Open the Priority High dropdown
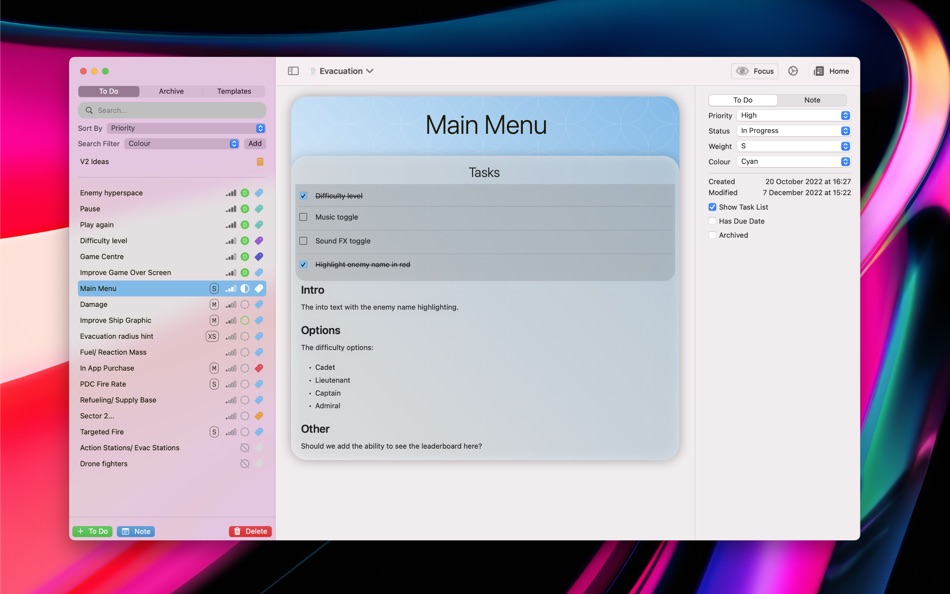 click(793, 115)
